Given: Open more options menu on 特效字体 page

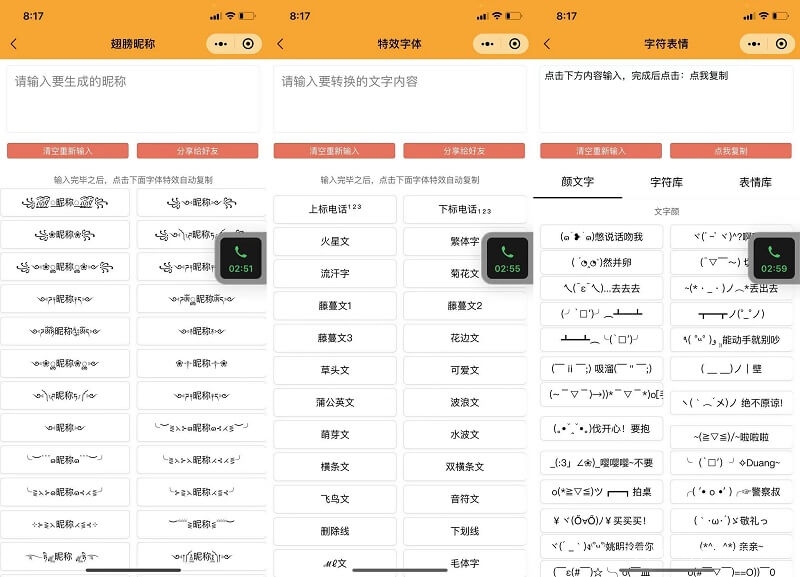Looking at the screenshot, I should pos(487,44).
